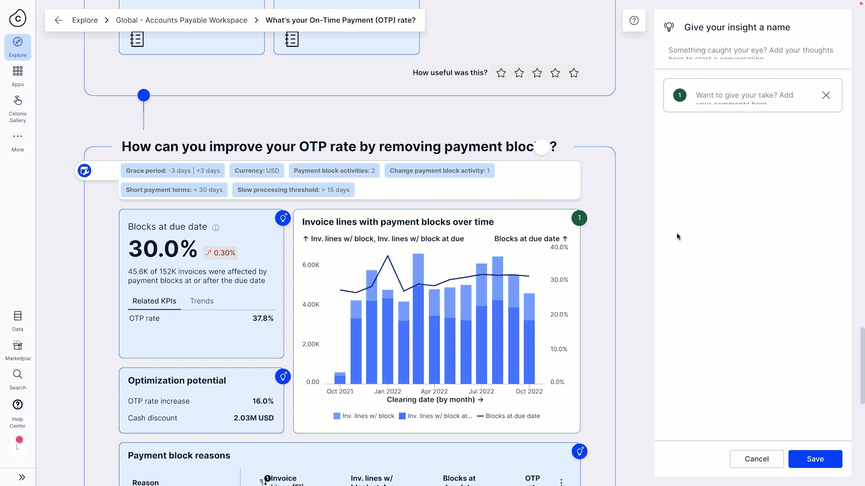Open the Explore breadcrumb link
The image size is (865, 486).
[84, 20]
